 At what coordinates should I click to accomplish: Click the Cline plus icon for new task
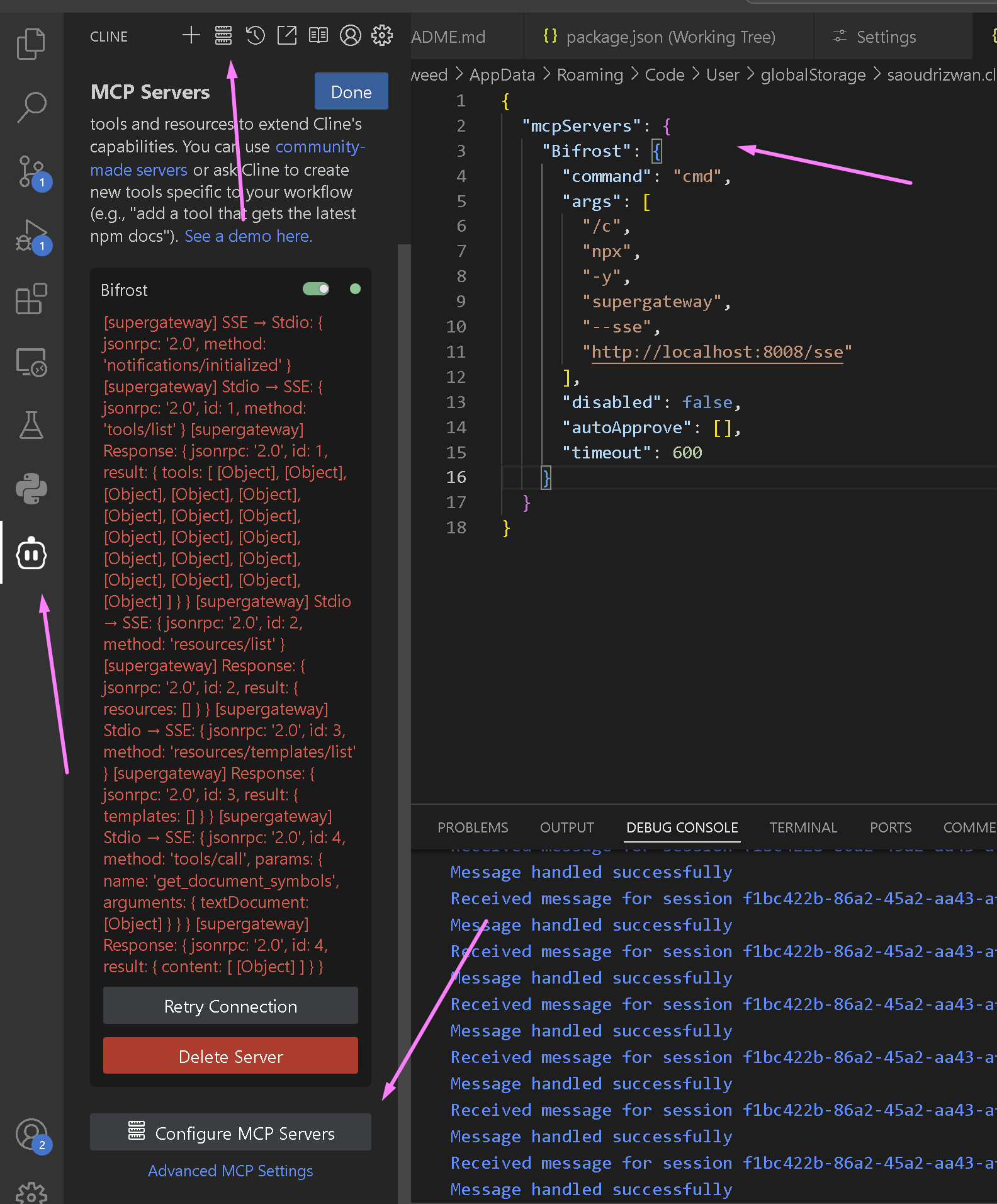[x=191, y=36]
